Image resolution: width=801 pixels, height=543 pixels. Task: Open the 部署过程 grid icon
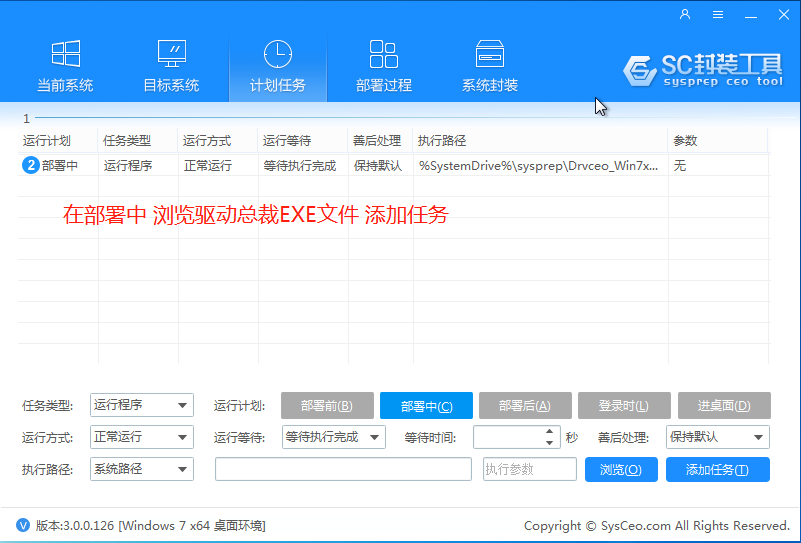384,54
